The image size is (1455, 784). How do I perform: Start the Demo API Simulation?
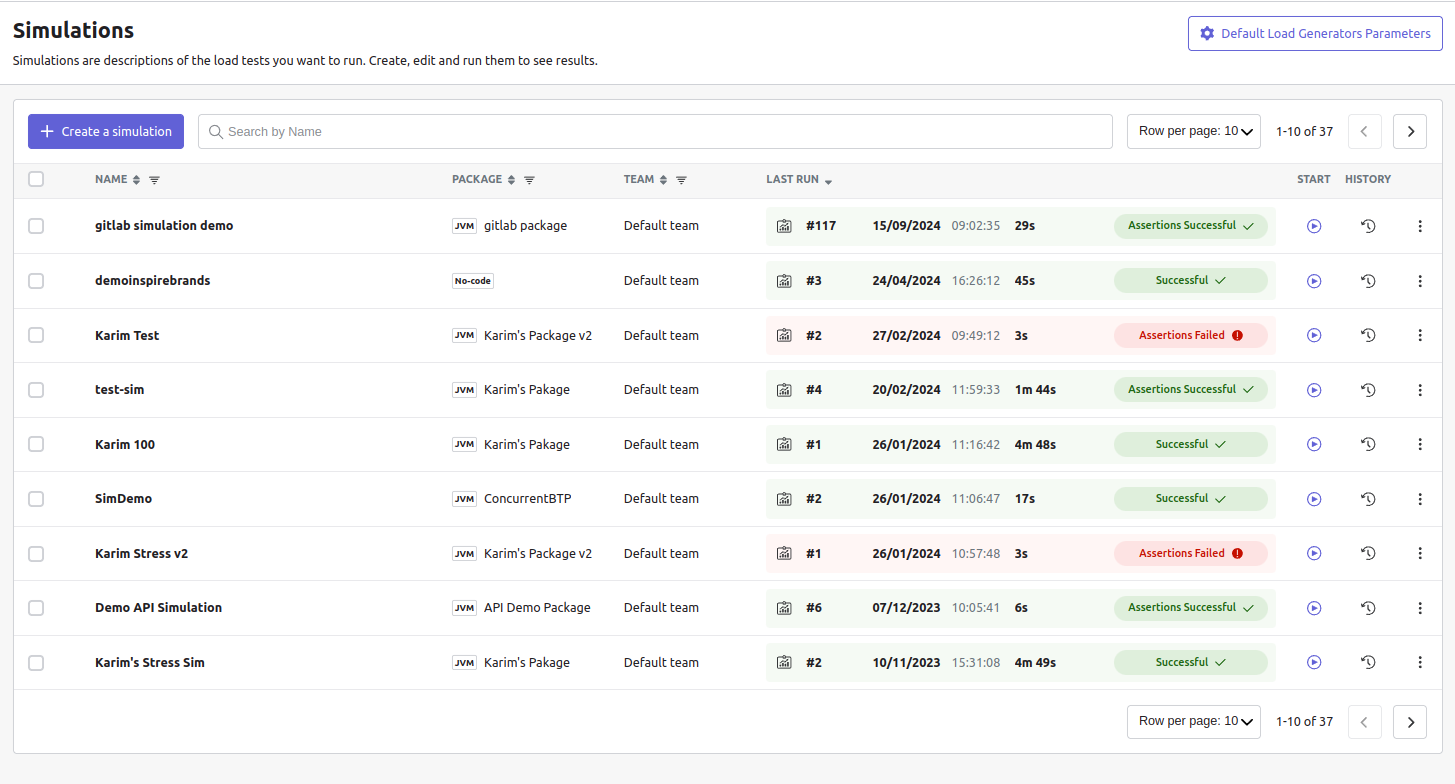click(x=1314, y=608)
